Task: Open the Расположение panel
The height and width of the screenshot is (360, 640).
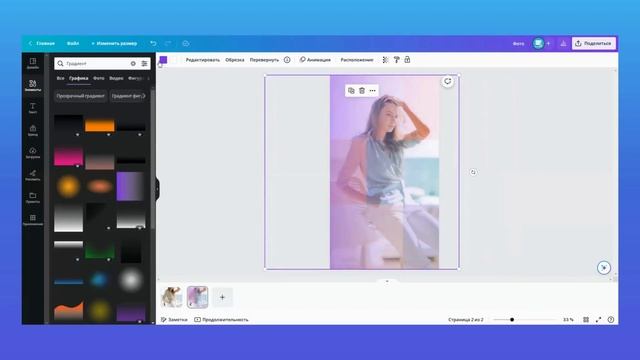Action: point(357,60)
